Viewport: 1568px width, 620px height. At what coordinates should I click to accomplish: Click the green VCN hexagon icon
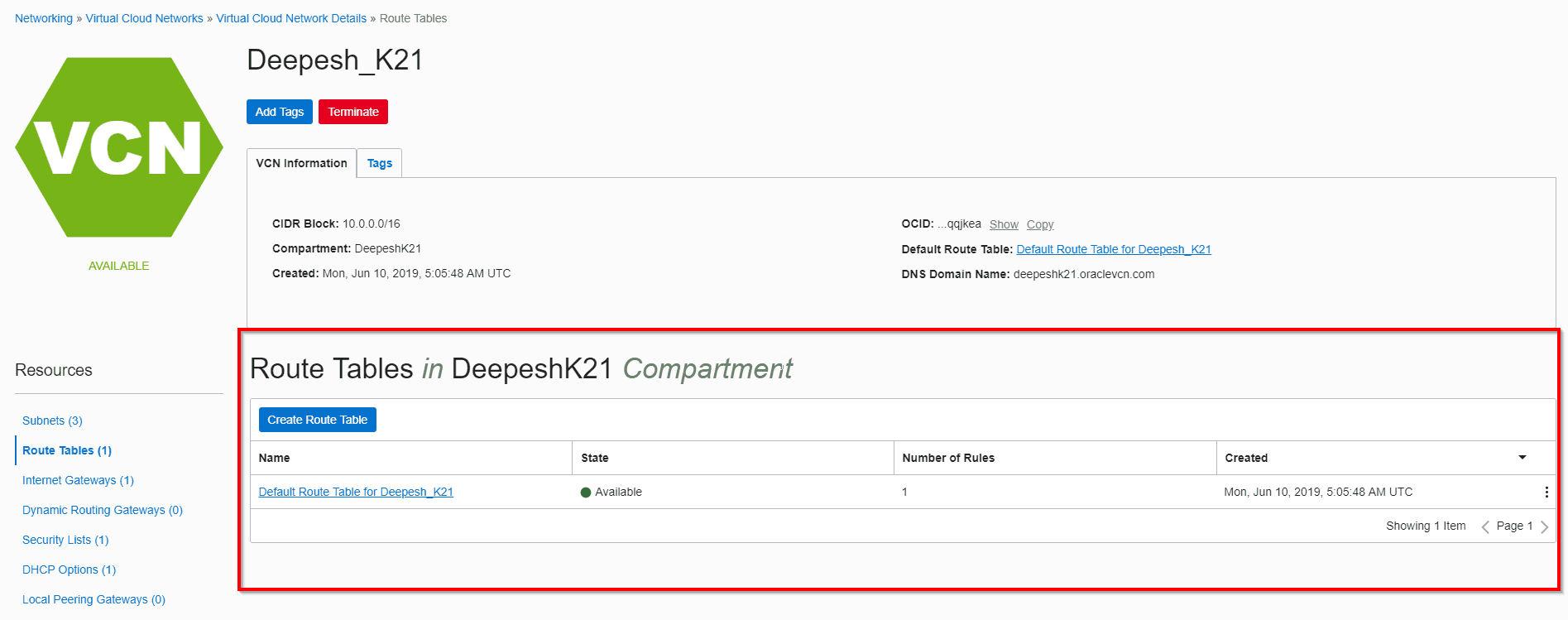[x=119, y=147]
